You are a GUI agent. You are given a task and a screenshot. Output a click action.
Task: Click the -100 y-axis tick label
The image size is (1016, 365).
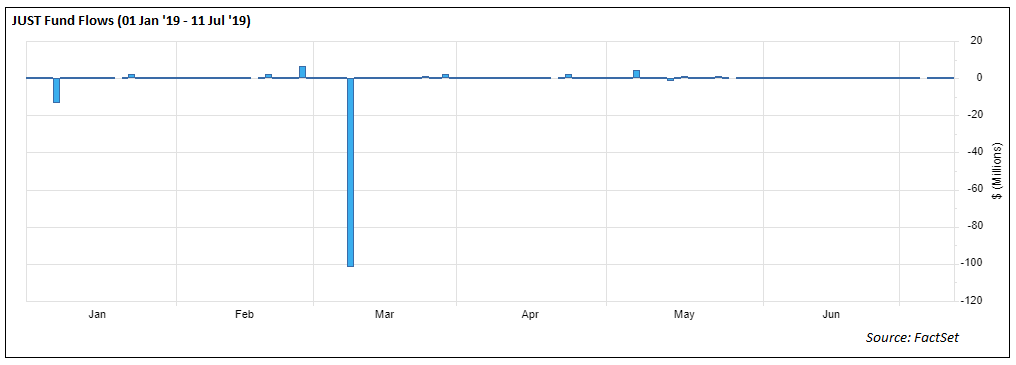point(973,264)
